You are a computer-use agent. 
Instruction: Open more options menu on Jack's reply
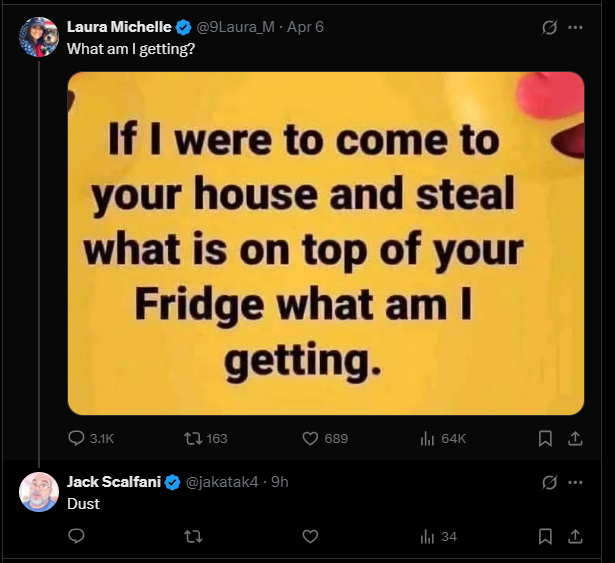[575, 483]
